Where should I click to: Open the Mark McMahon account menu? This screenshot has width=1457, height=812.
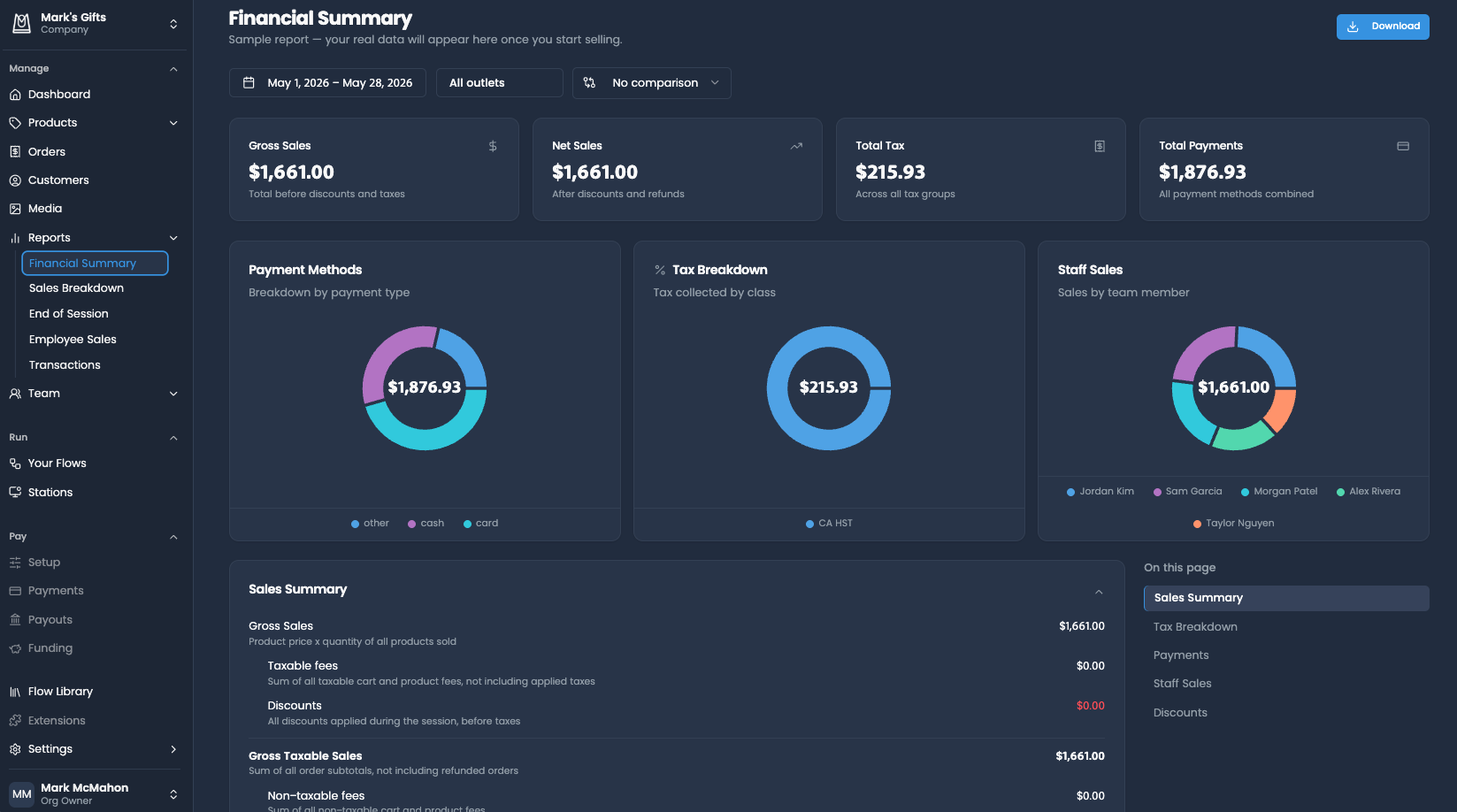coord(96,794)
